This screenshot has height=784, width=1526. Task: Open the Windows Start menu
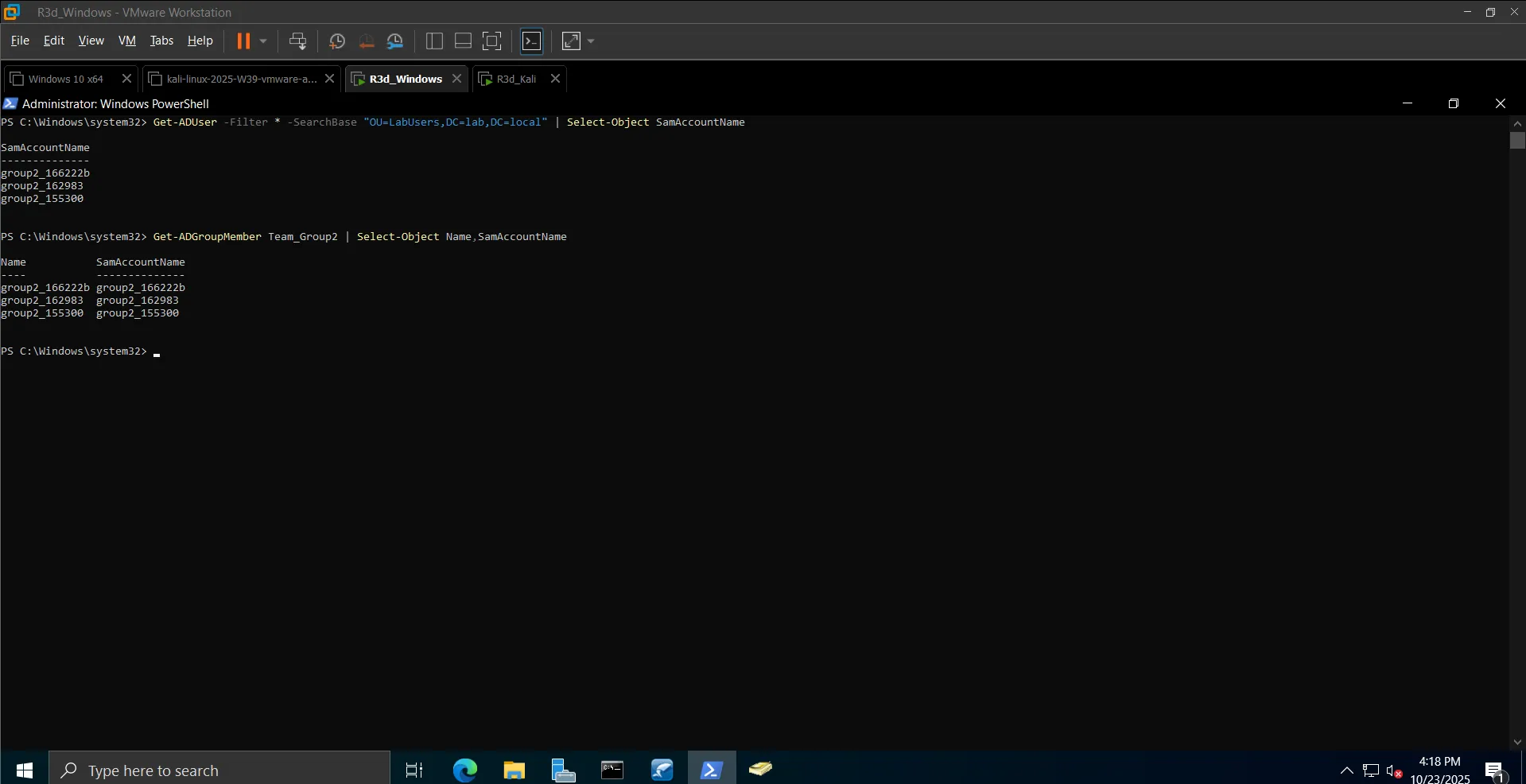[x=25, y=770]
